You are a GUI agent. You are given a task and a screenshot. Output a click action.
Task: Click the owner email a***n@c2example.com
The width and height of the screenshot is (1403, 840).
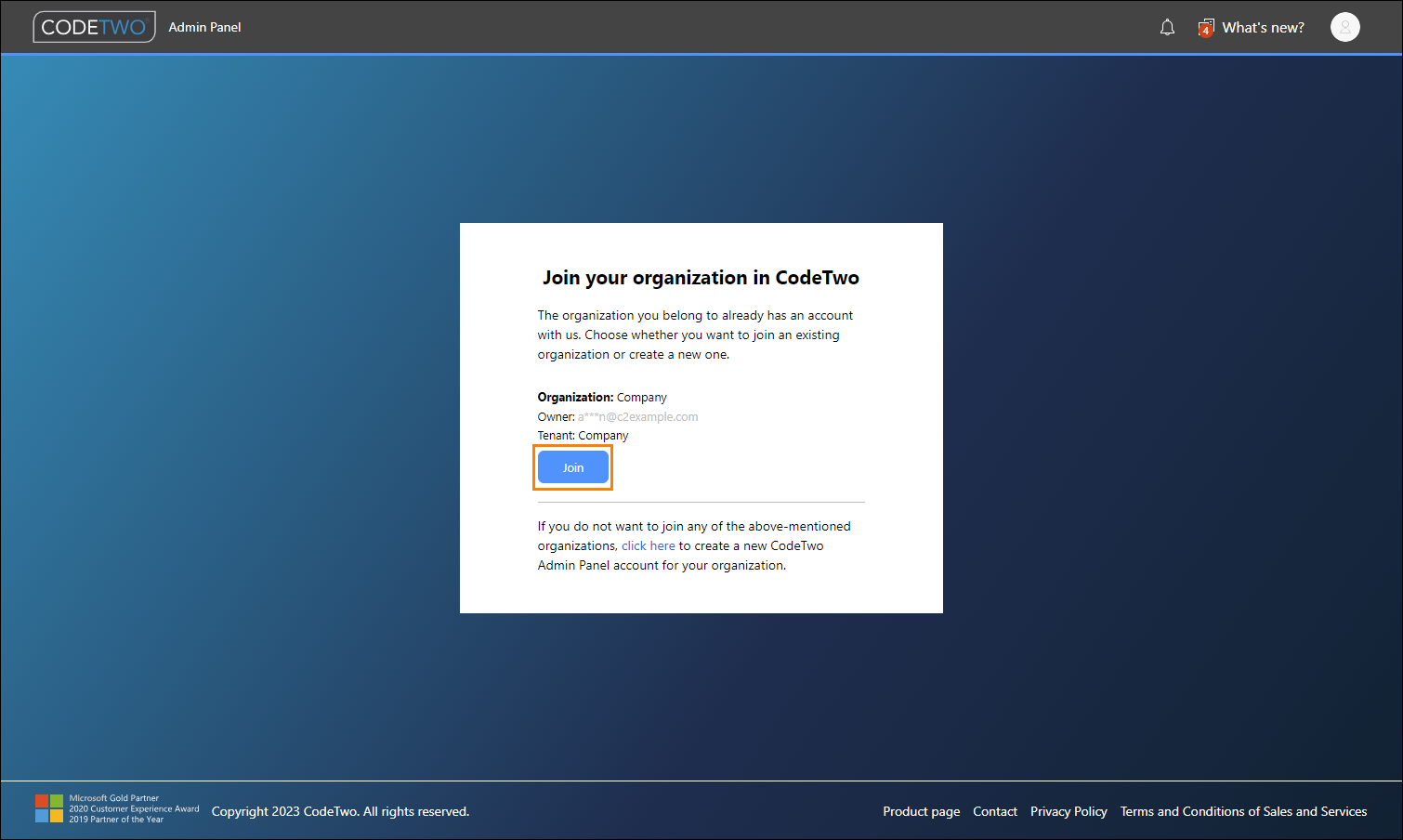[637, 416]
